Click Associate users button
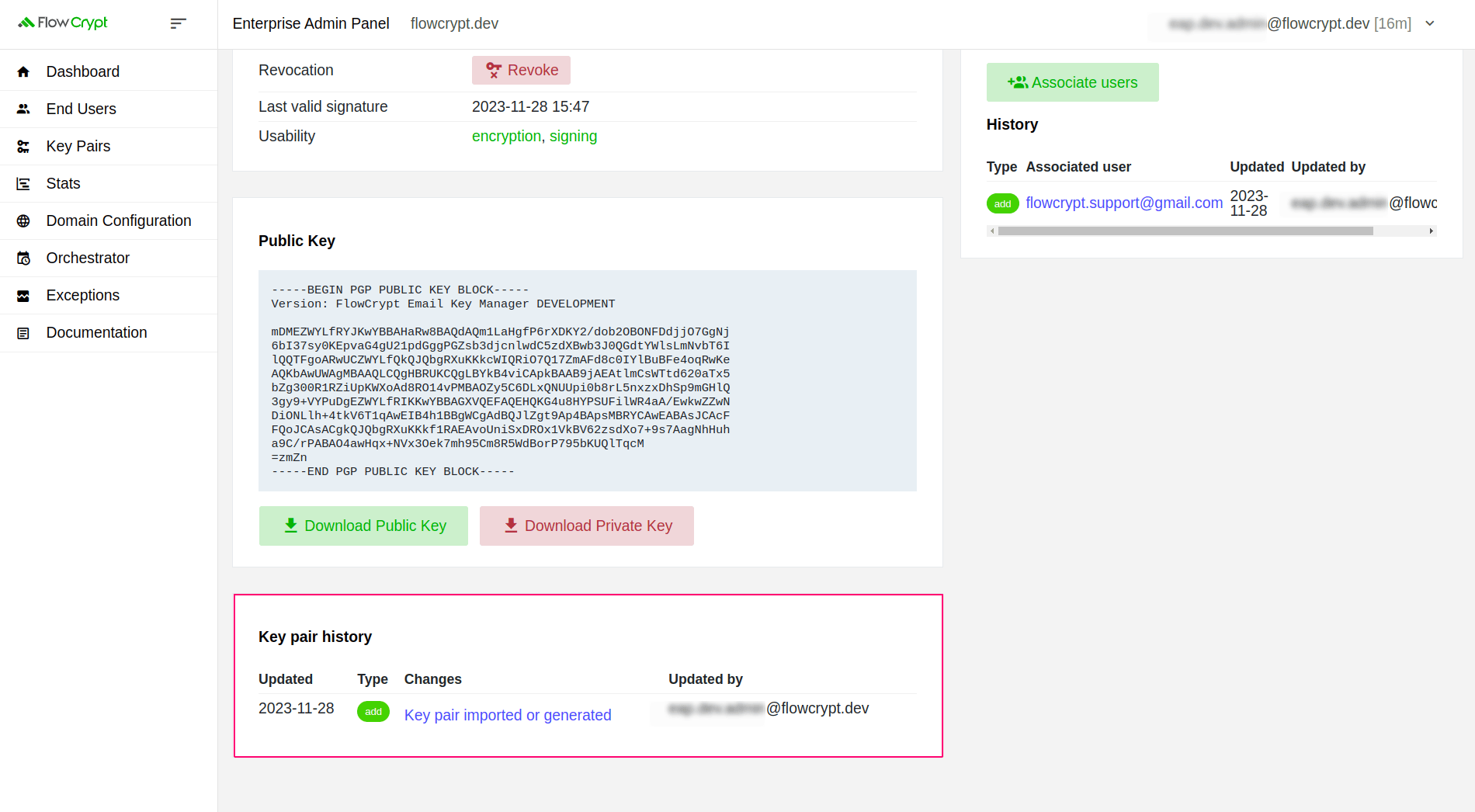This screenshot has height=812, width=1475. pos(1072,82)
